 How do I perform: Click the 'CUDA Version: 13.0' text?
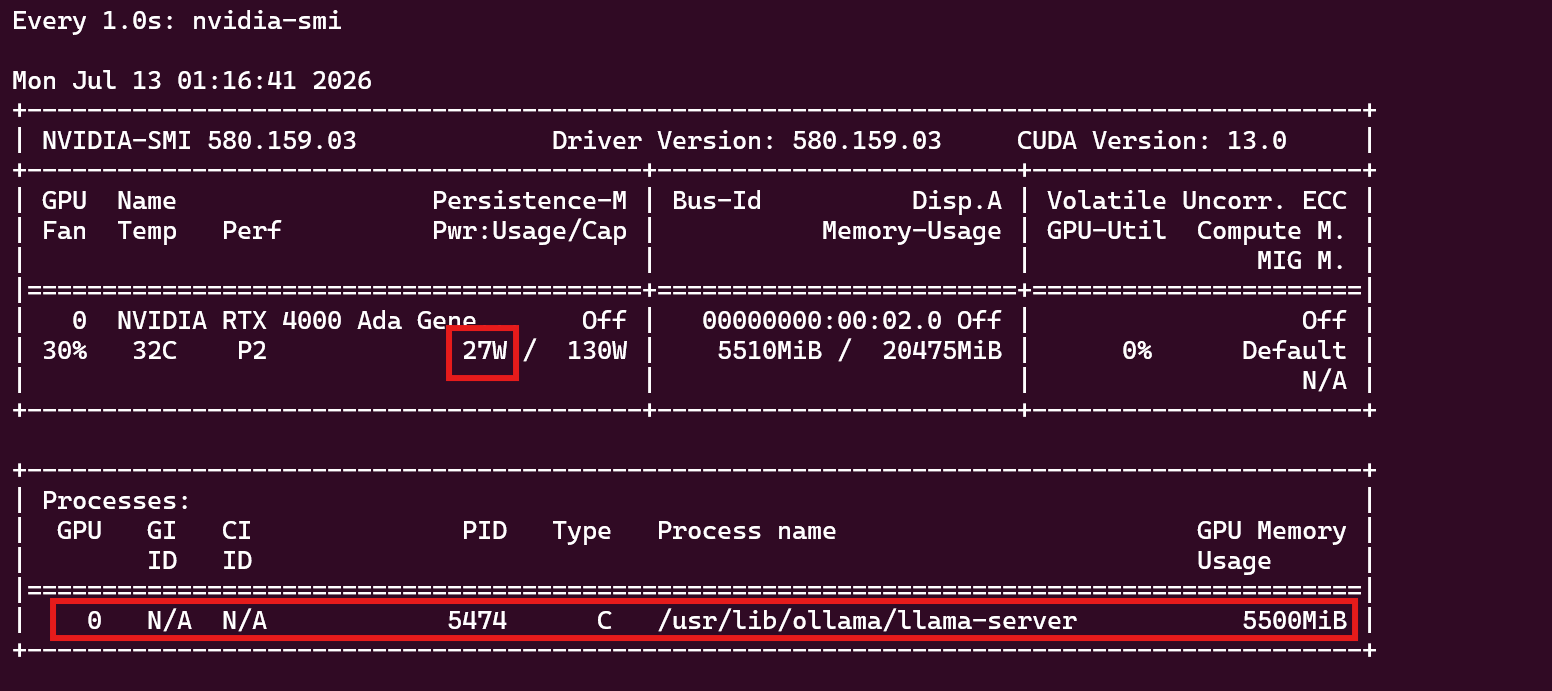(x=1152, y=141)
